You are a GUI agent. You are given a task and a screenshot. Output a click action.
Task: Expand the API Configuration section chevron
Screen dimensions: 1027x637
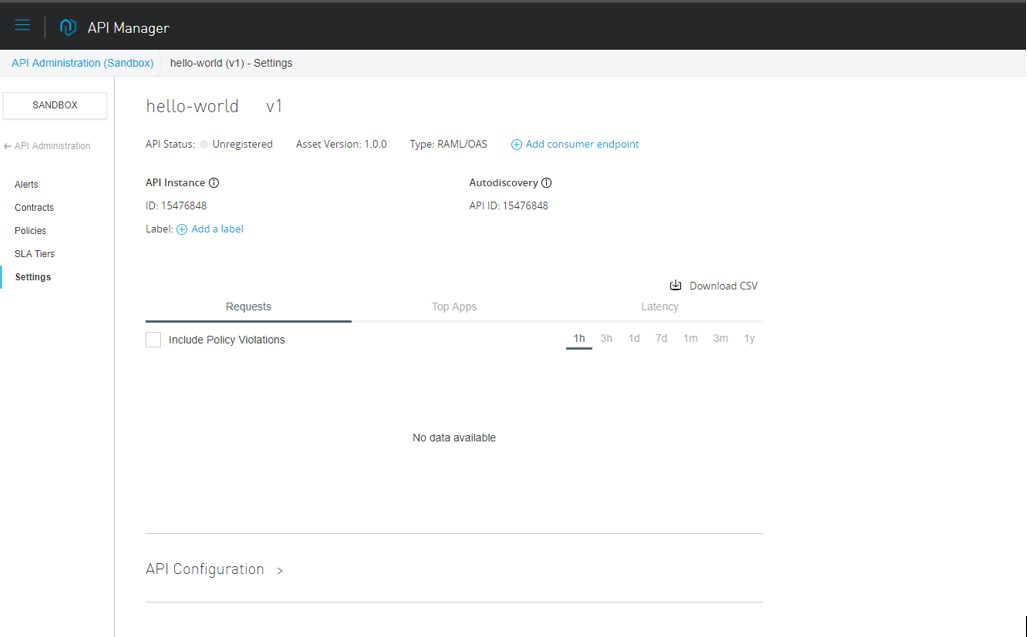click(280, 571)
